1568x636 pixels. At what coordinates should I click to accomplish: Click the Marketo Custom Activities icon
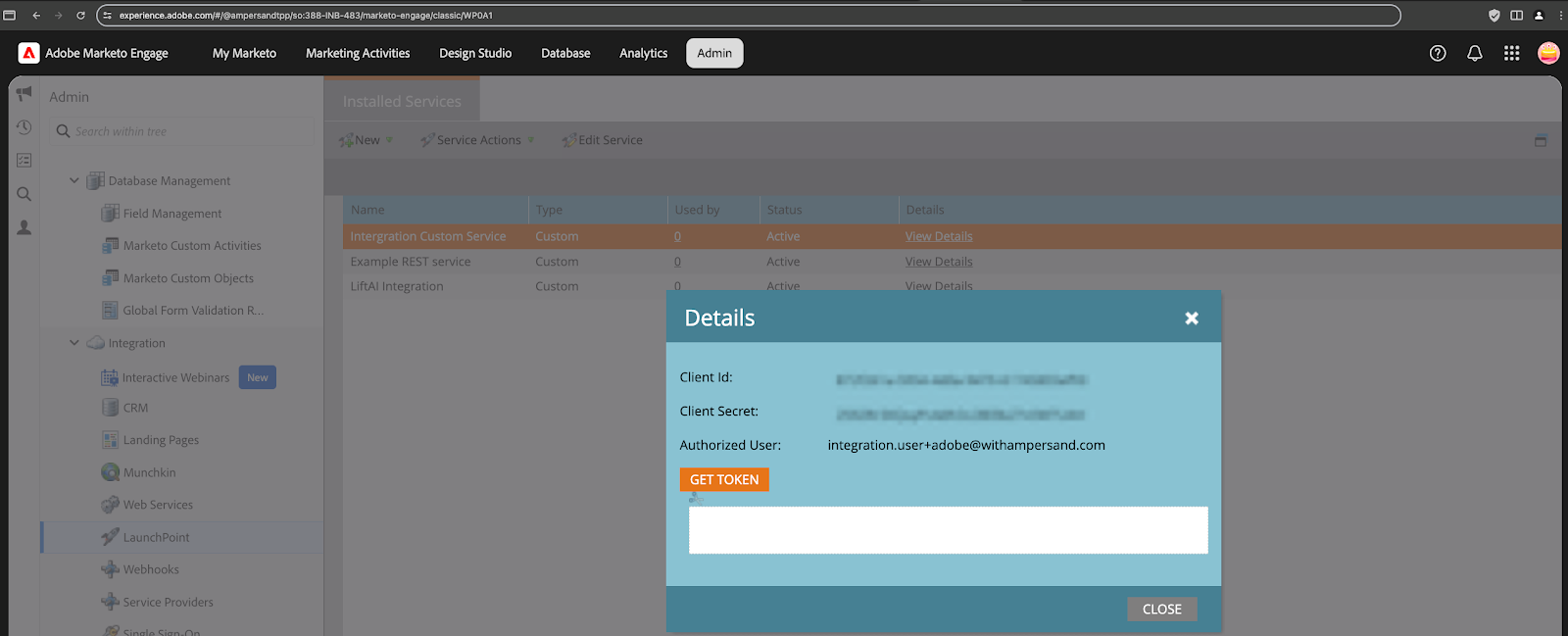pyautogui.click(x=111, y=245)
